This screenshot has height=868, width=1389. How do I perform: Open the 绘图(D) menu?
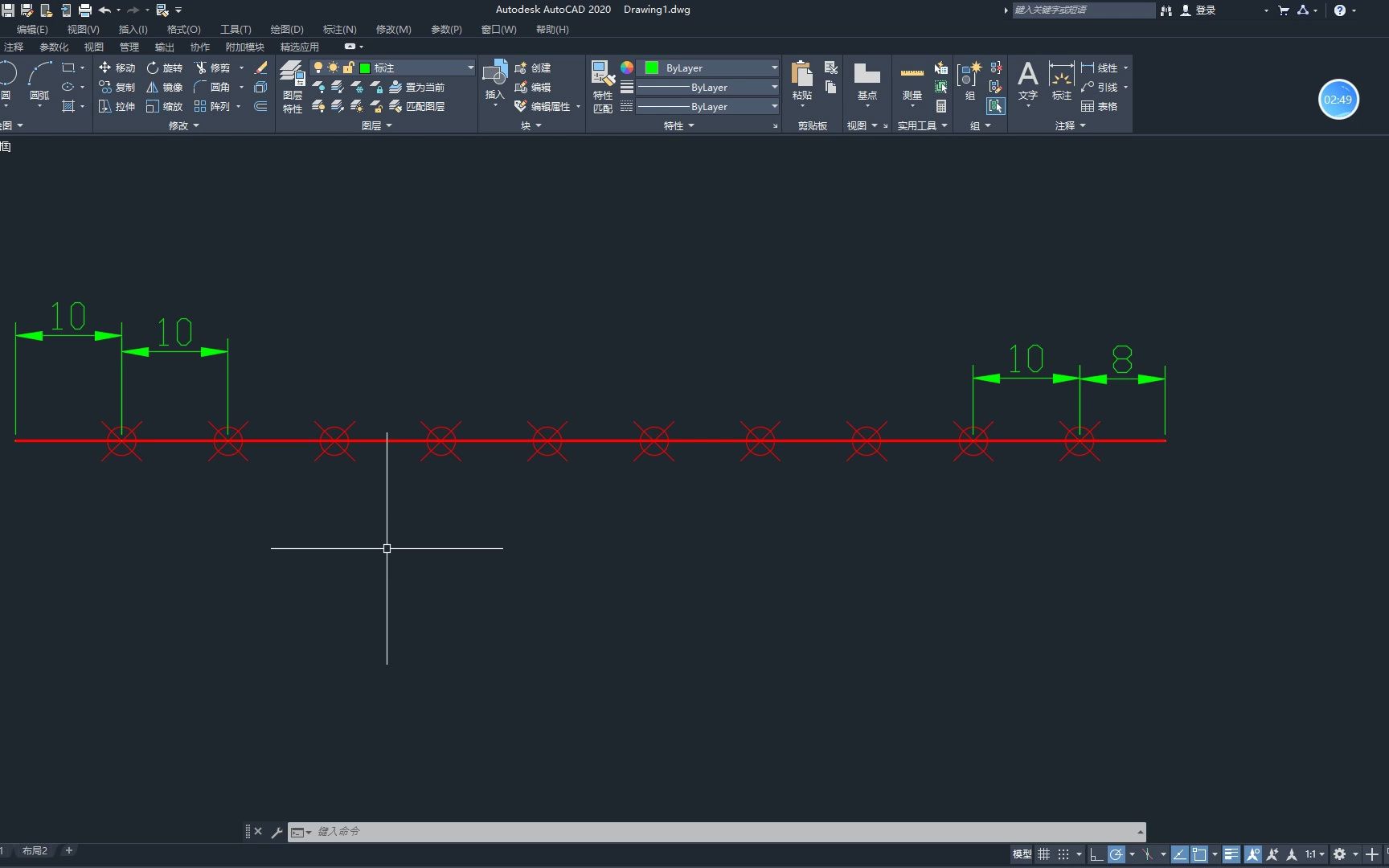pyautogui.click(x=286, y=29)
